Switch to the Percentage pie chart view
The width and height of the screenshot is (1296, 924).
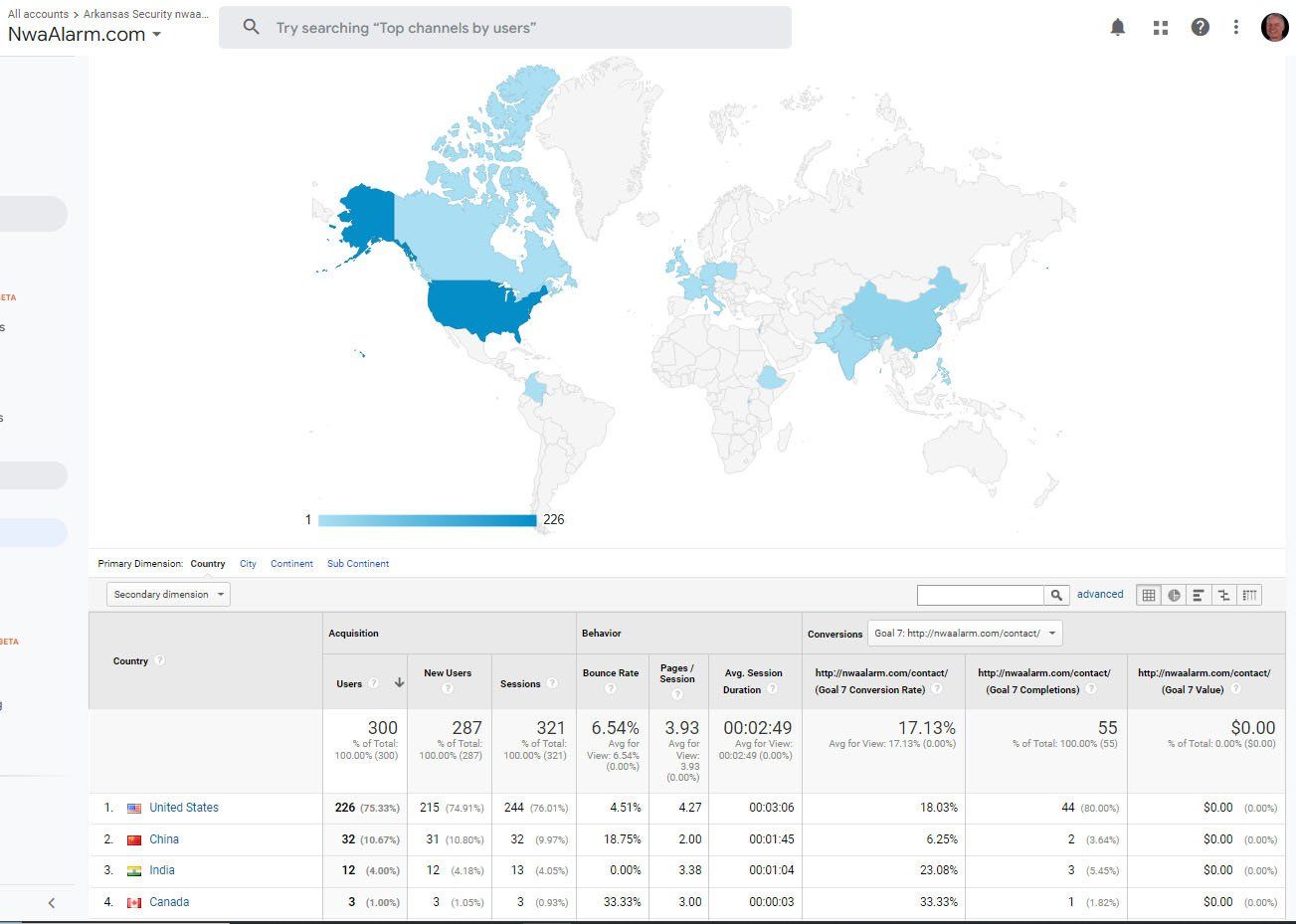click(1174, 595)
